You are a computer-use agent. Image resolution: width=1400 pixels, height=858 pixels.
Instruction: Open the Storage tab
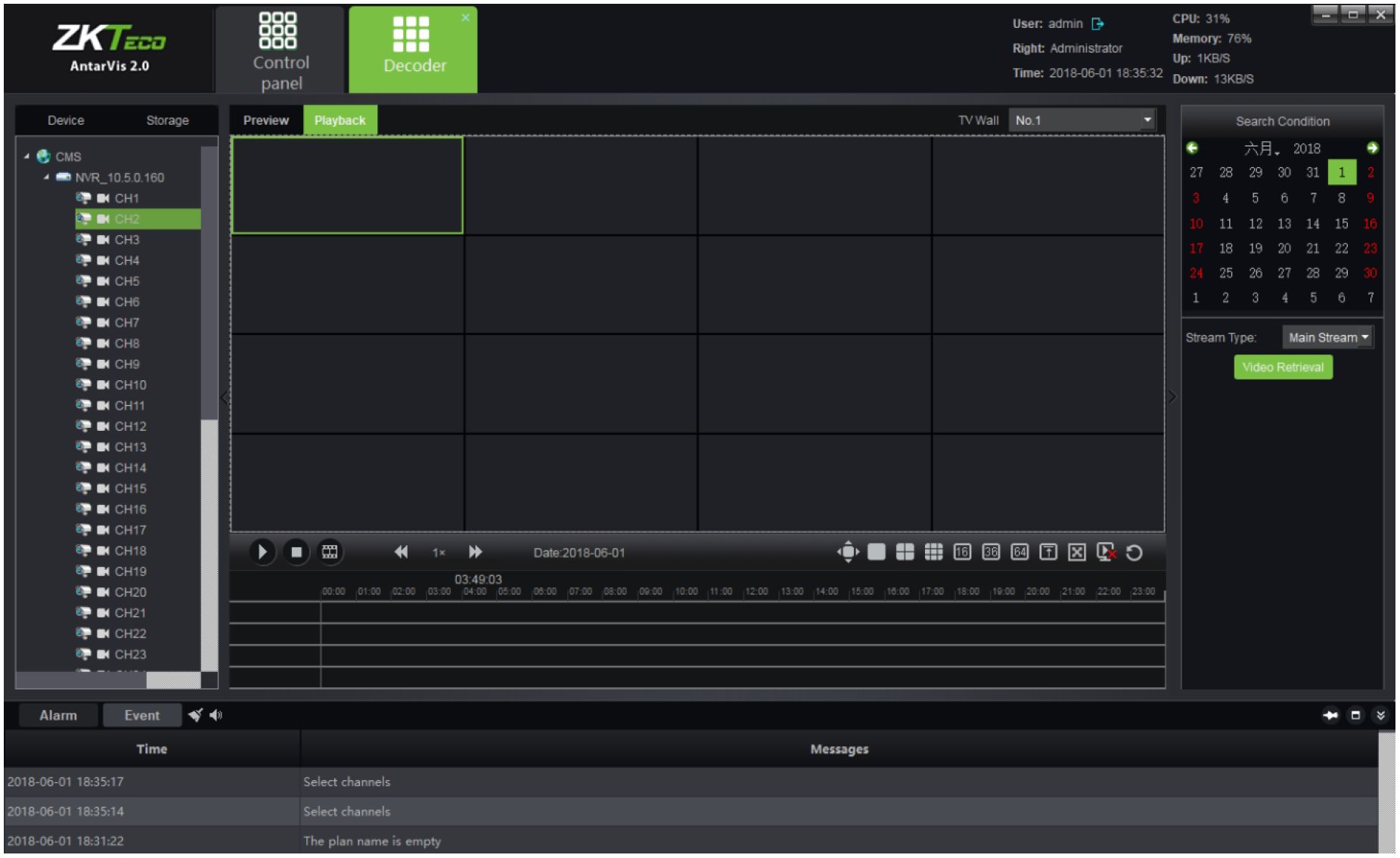167,120
